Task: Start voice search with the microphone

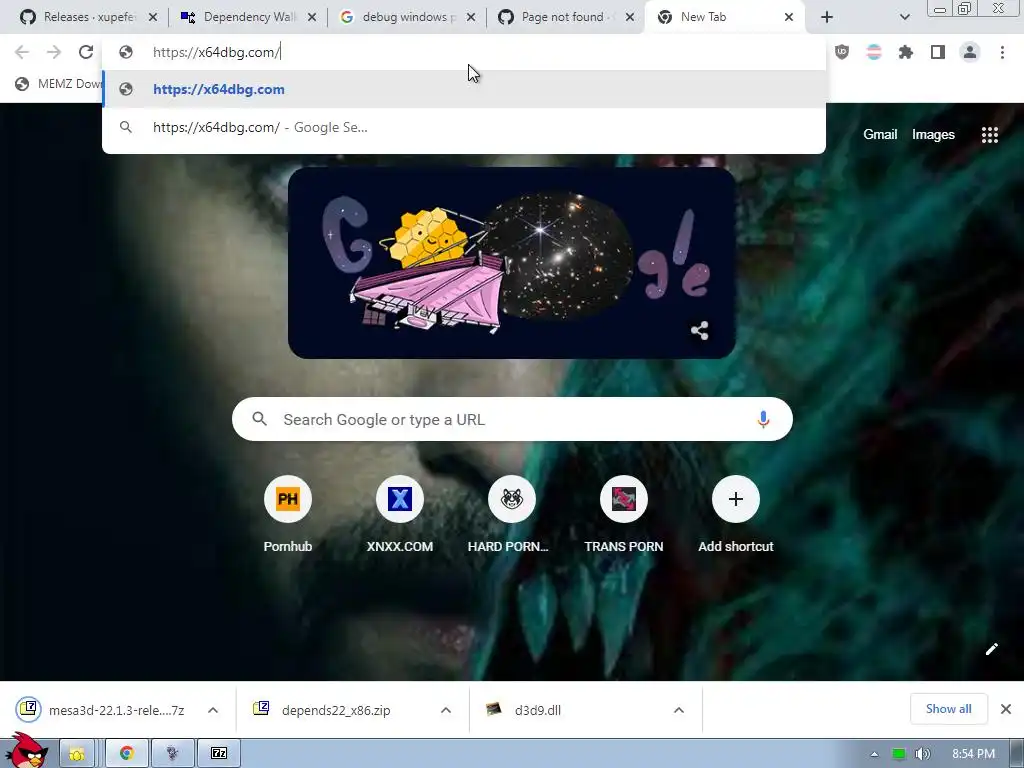Action: 763,419
